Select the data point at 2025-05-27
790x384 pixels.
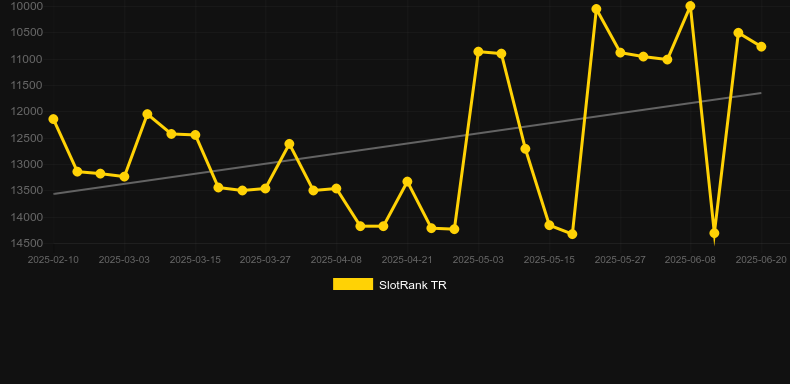click(620, 52)
